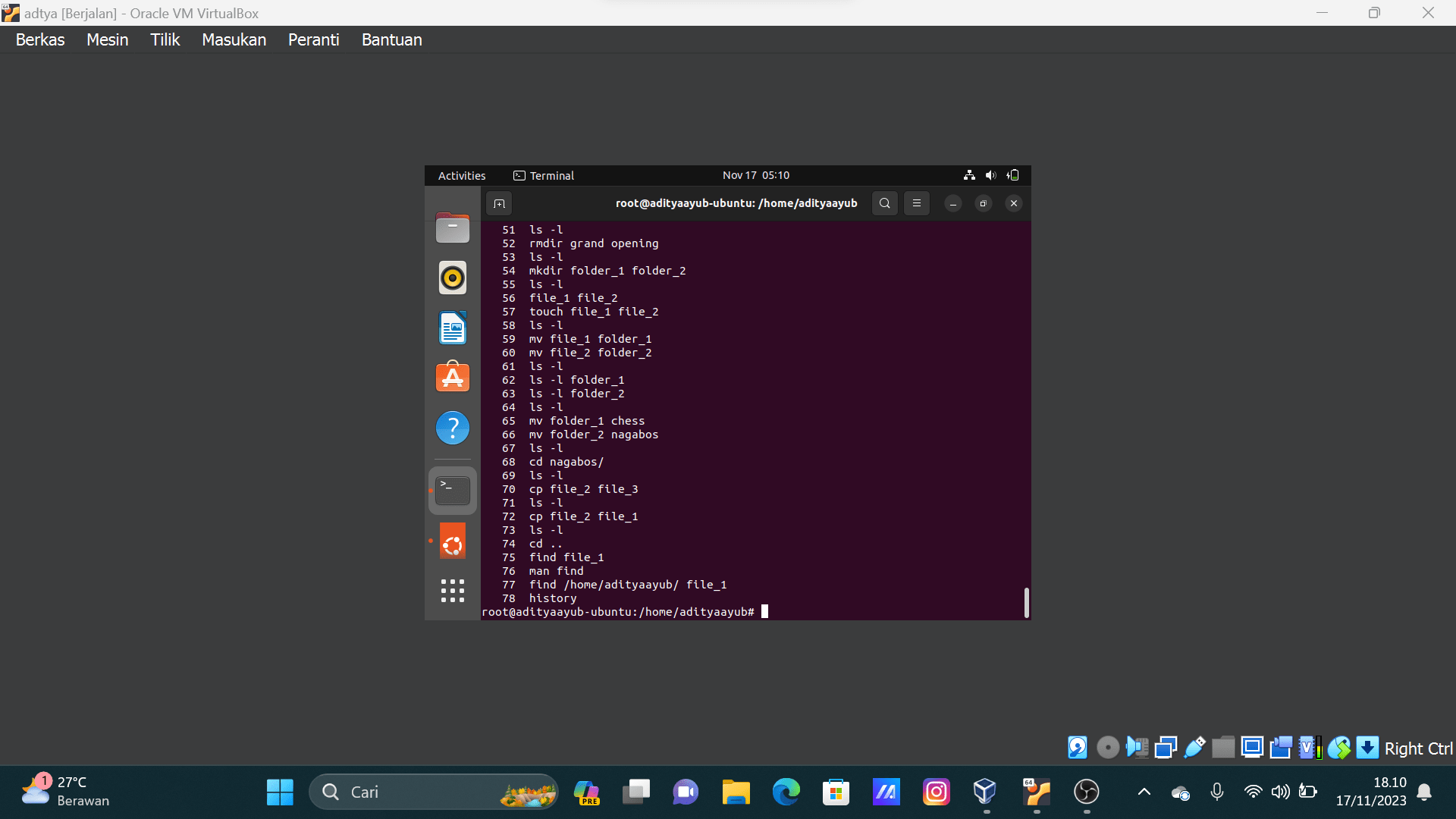1456x819 pixels.
Task: Open the weather widget 27°C Berawan
Action: [x=67, y=791]
